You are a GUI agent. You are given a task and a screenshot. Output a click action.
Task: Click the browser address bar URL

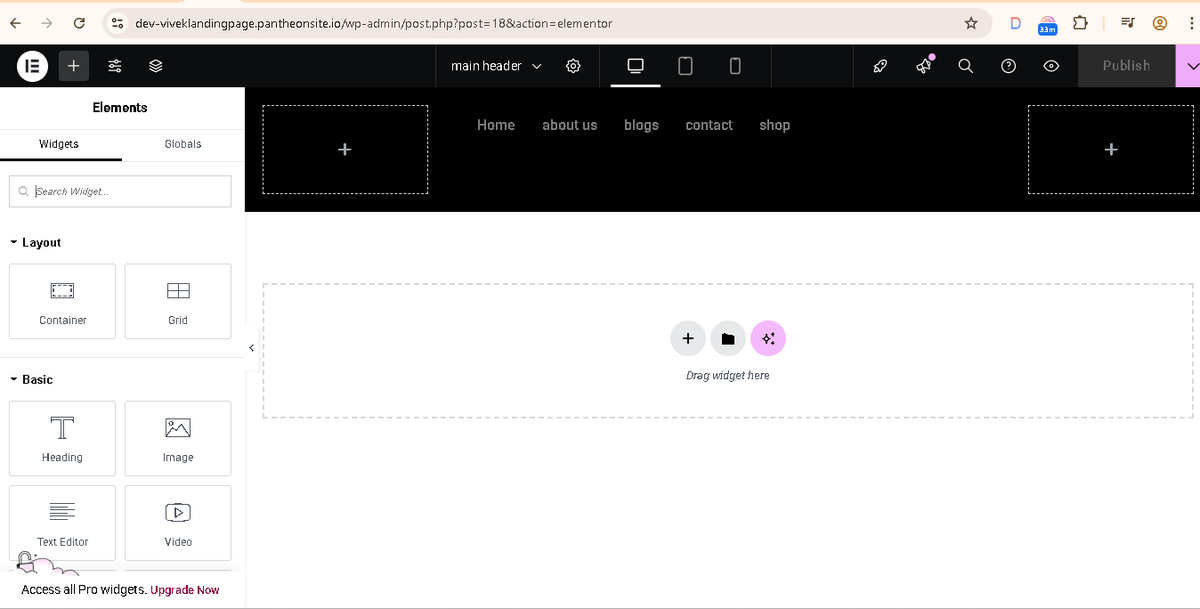pos(374,23)
